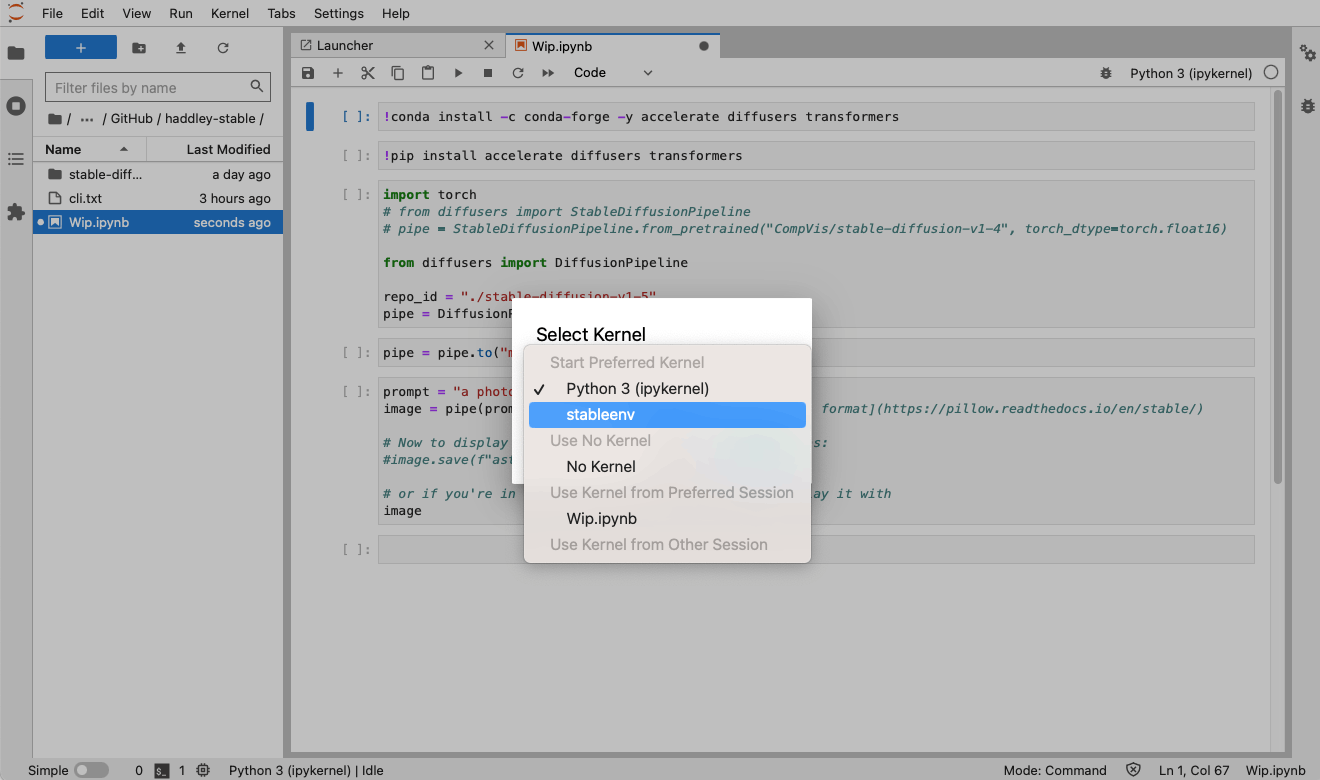Image resolution: width=1320 pixels, height=780 pixels.
Task: Insert a cell with the plus icon
Action: pyautogui.click(x=338, y=73)
